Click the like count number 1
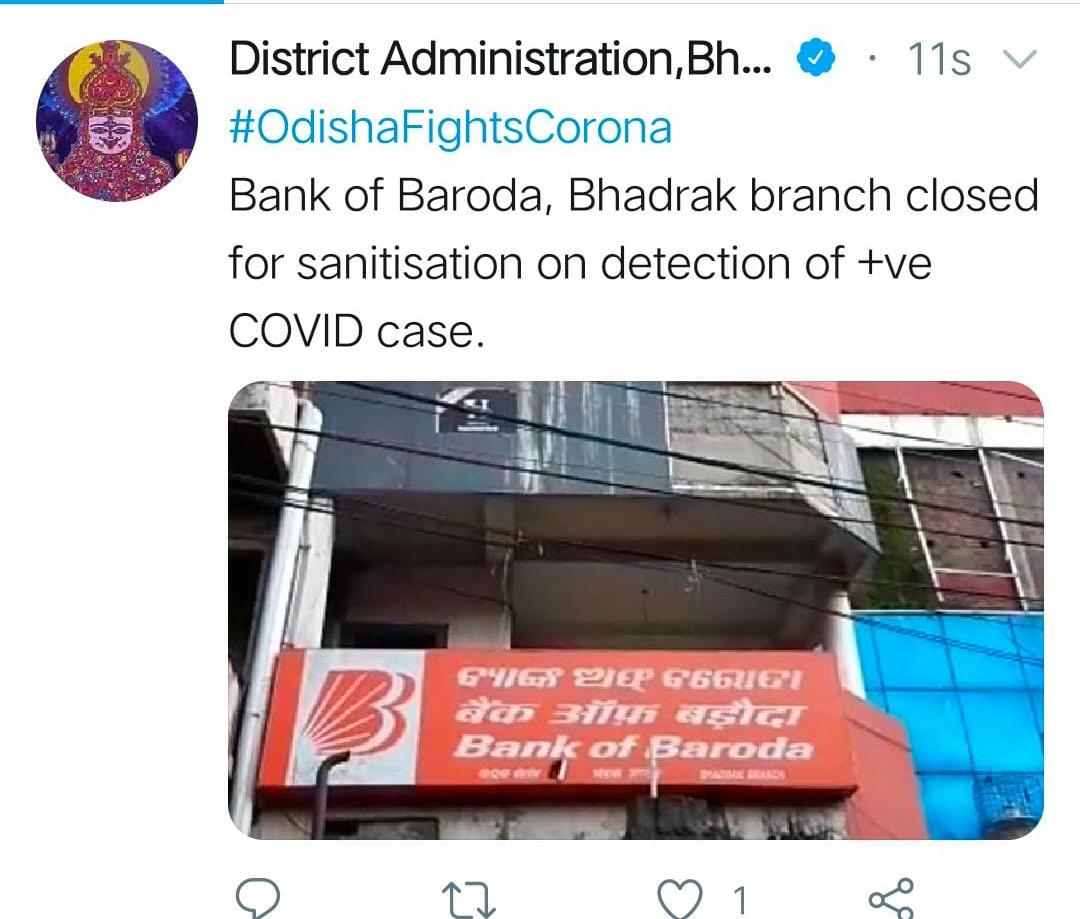Screen dimensions: 1080x919 (740, 900)
